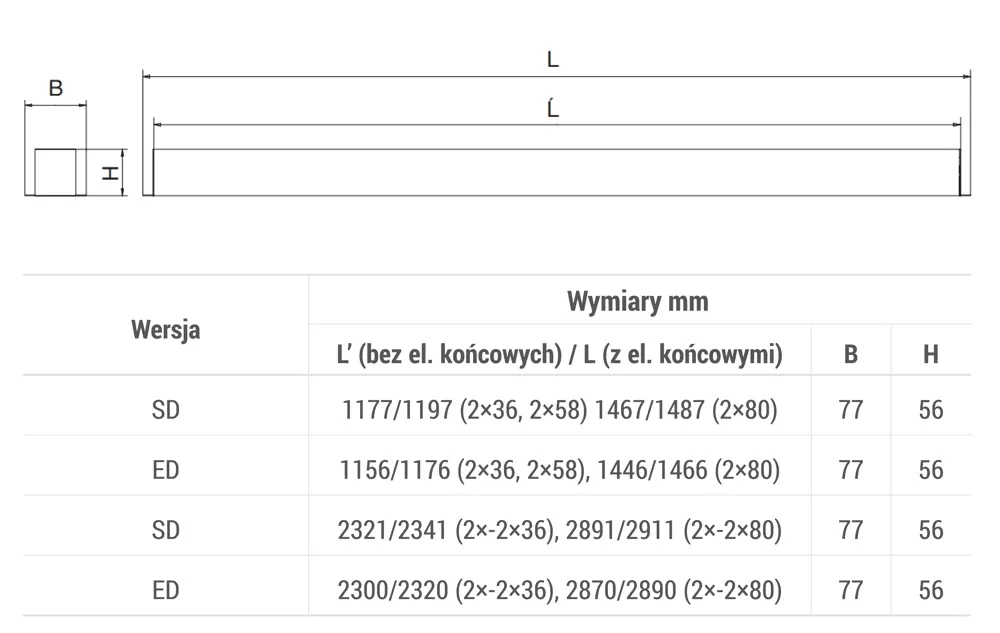
Task: Select the L' / L column header
Action: [x=559, y=354]
